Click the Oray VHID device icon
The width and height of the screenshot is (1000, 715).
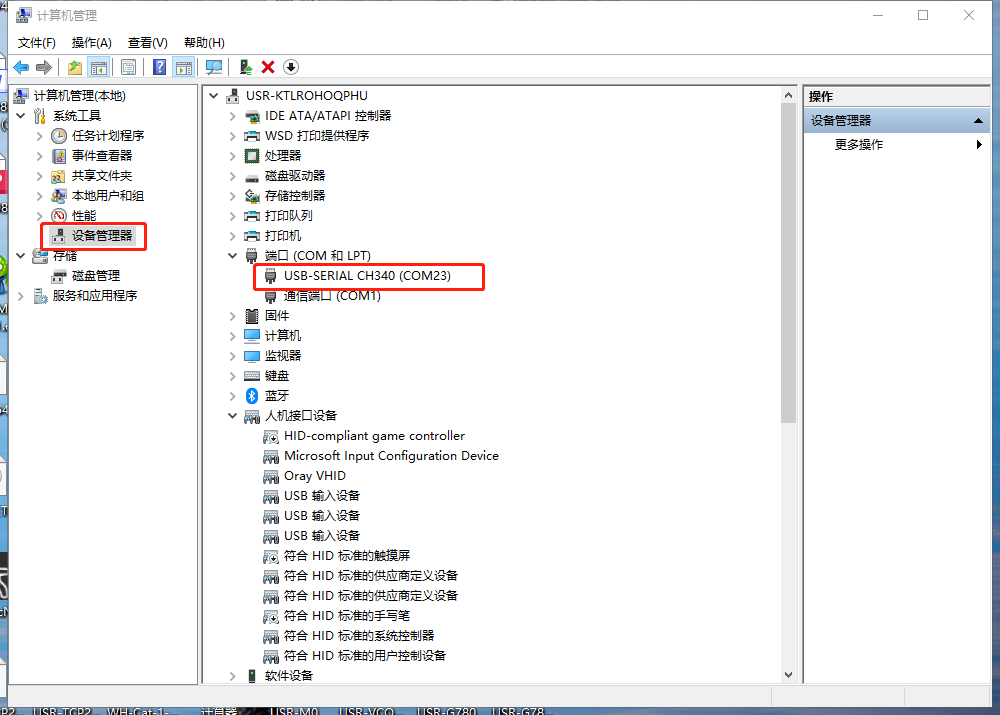(271, 476)
